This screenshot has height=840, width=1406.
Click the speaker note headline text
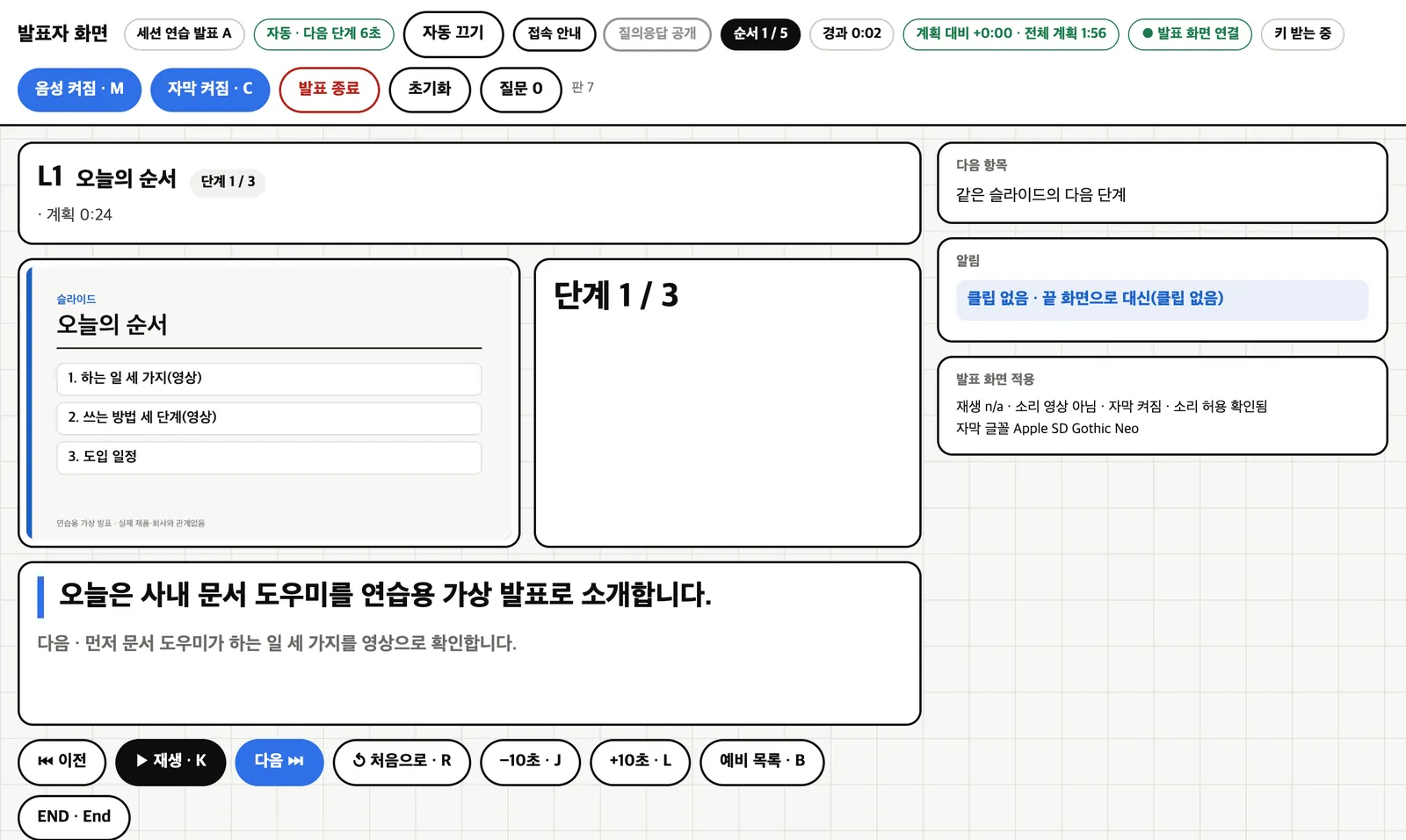pos(385,595)
